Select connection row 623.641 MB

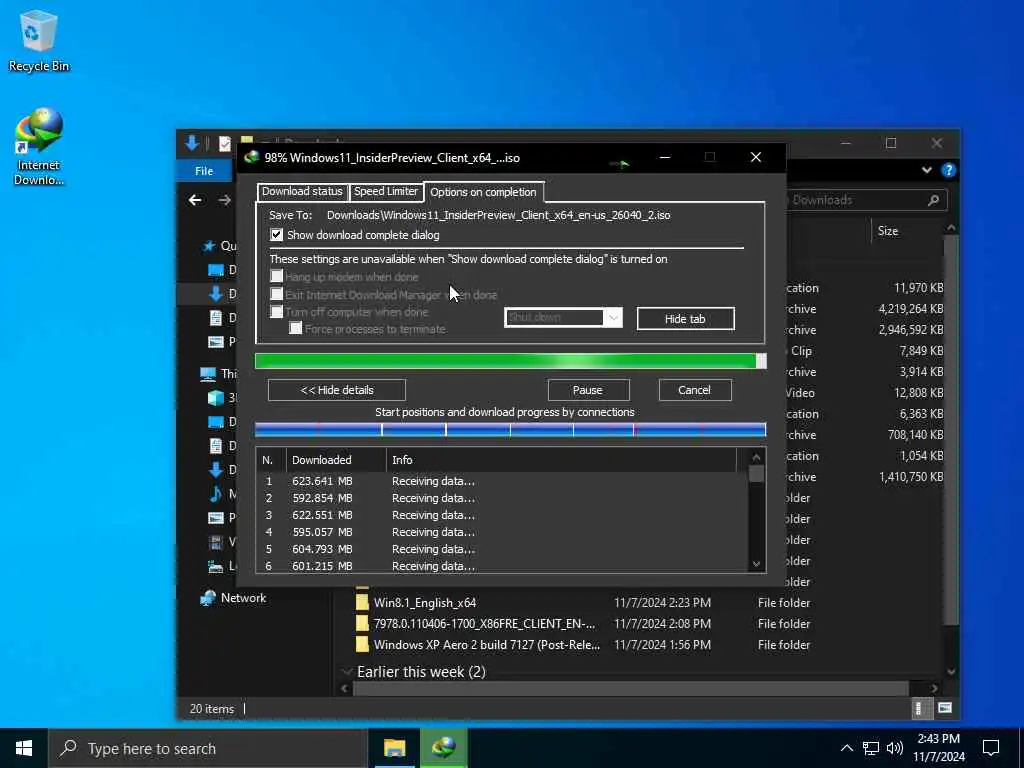(x=502, y=481)
